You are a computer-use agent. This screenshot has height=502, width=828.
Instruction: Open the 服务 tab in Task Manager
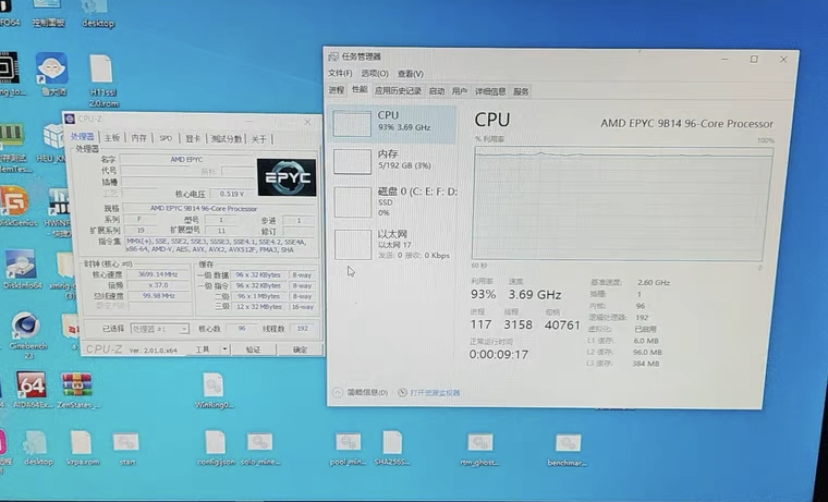[x=521, y=91]
